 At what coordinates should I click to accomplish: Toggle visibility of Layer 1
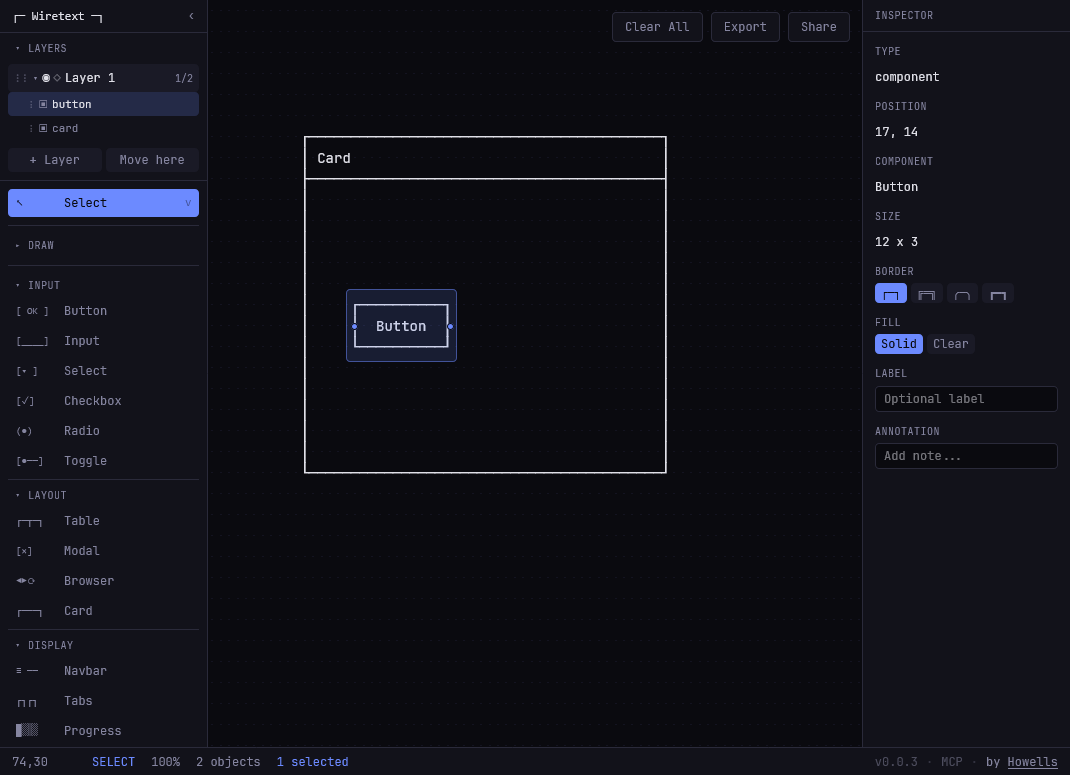pyautogui.click(x=46, y=78)
